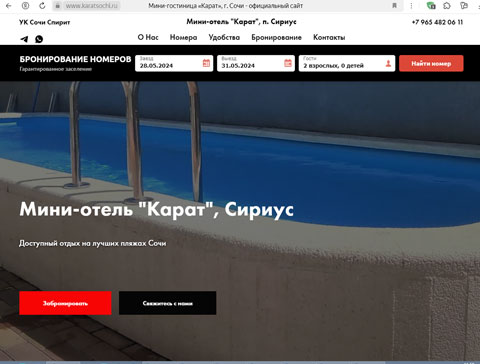Click the green shield protection icon
This screenshot has height=364, width=480.
(x=431, y=6)
